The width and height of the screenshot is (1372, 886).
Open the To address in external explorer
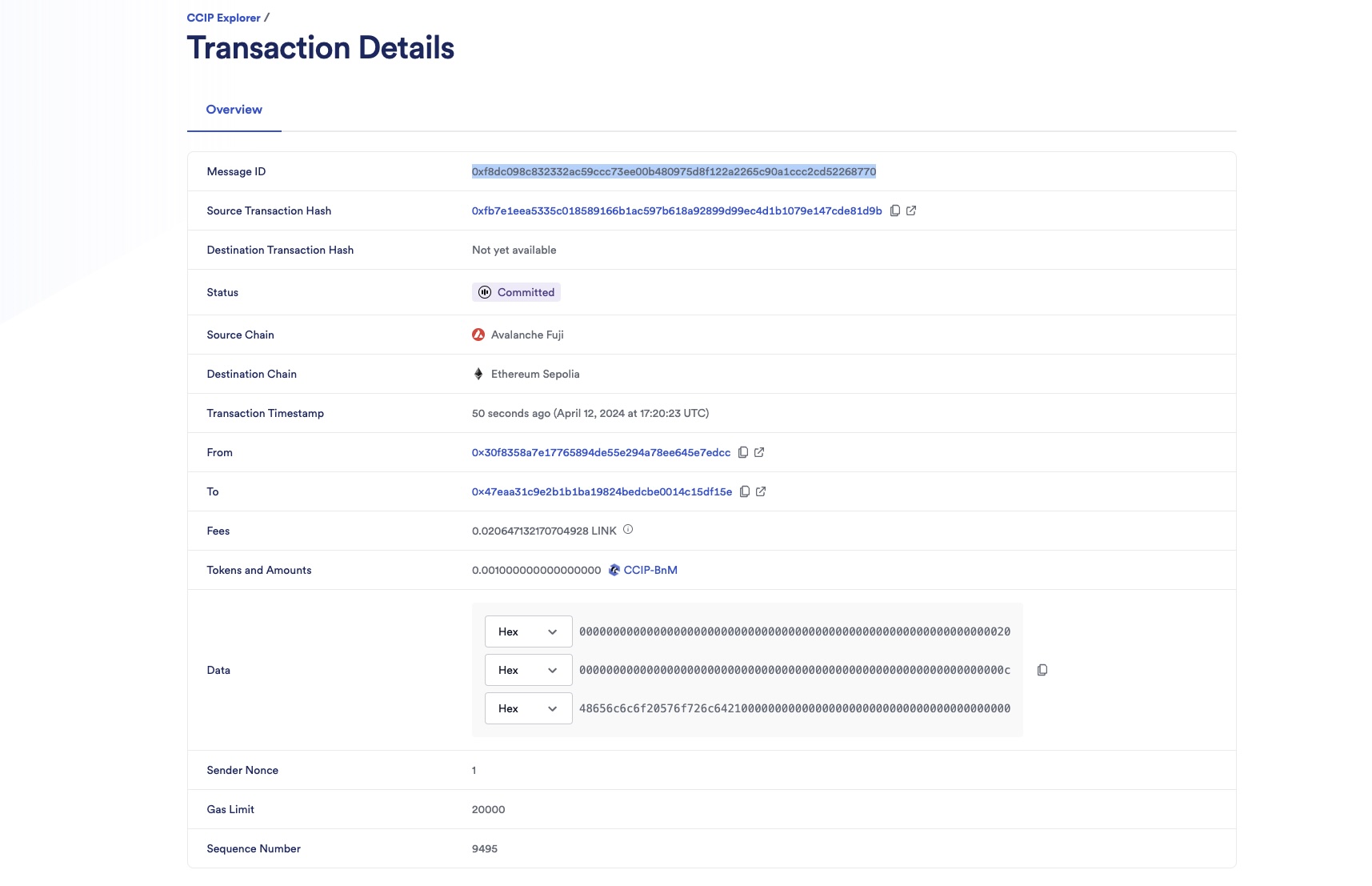(761, 491)
